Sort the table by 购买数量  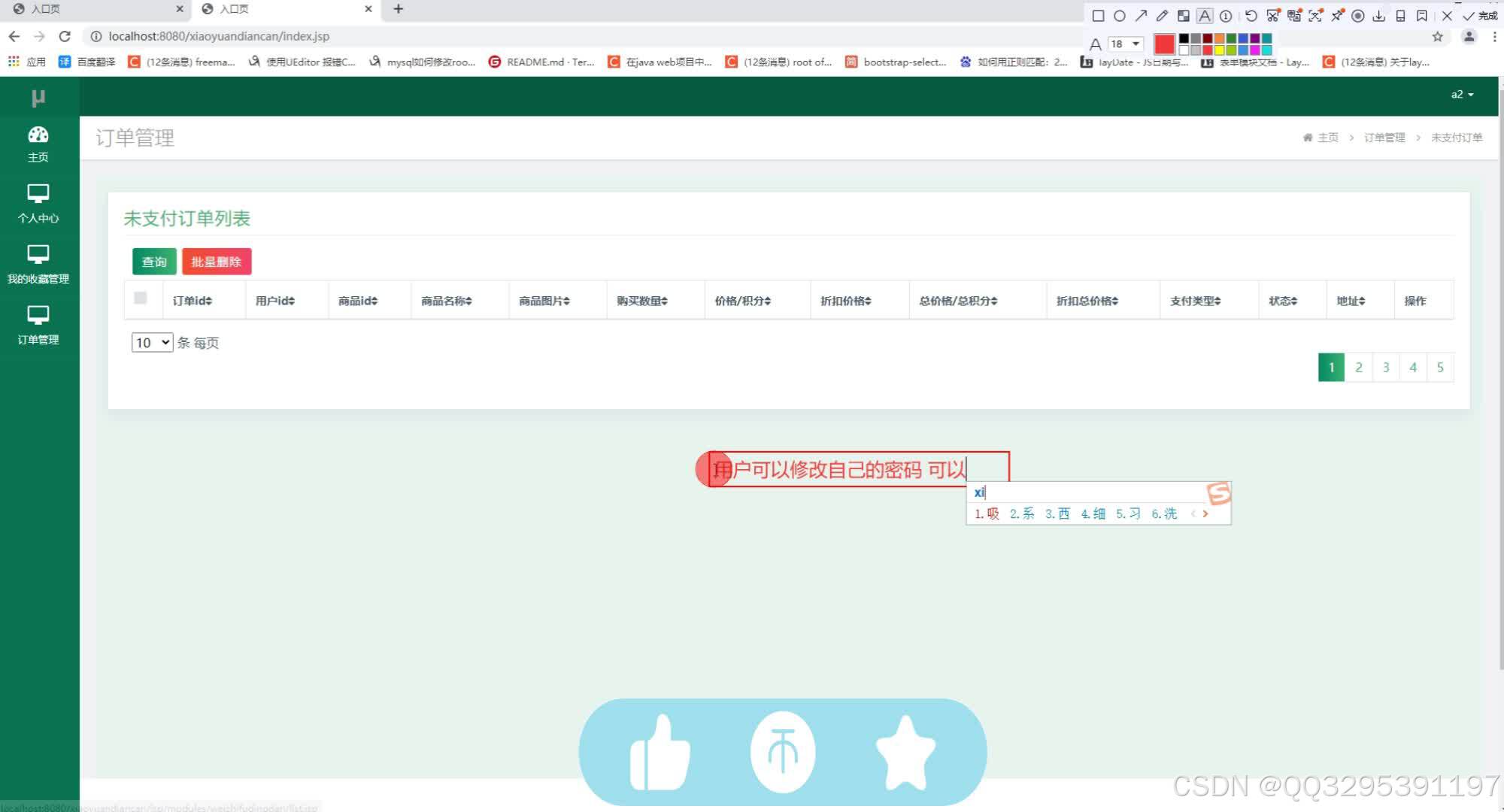point(642,301)
